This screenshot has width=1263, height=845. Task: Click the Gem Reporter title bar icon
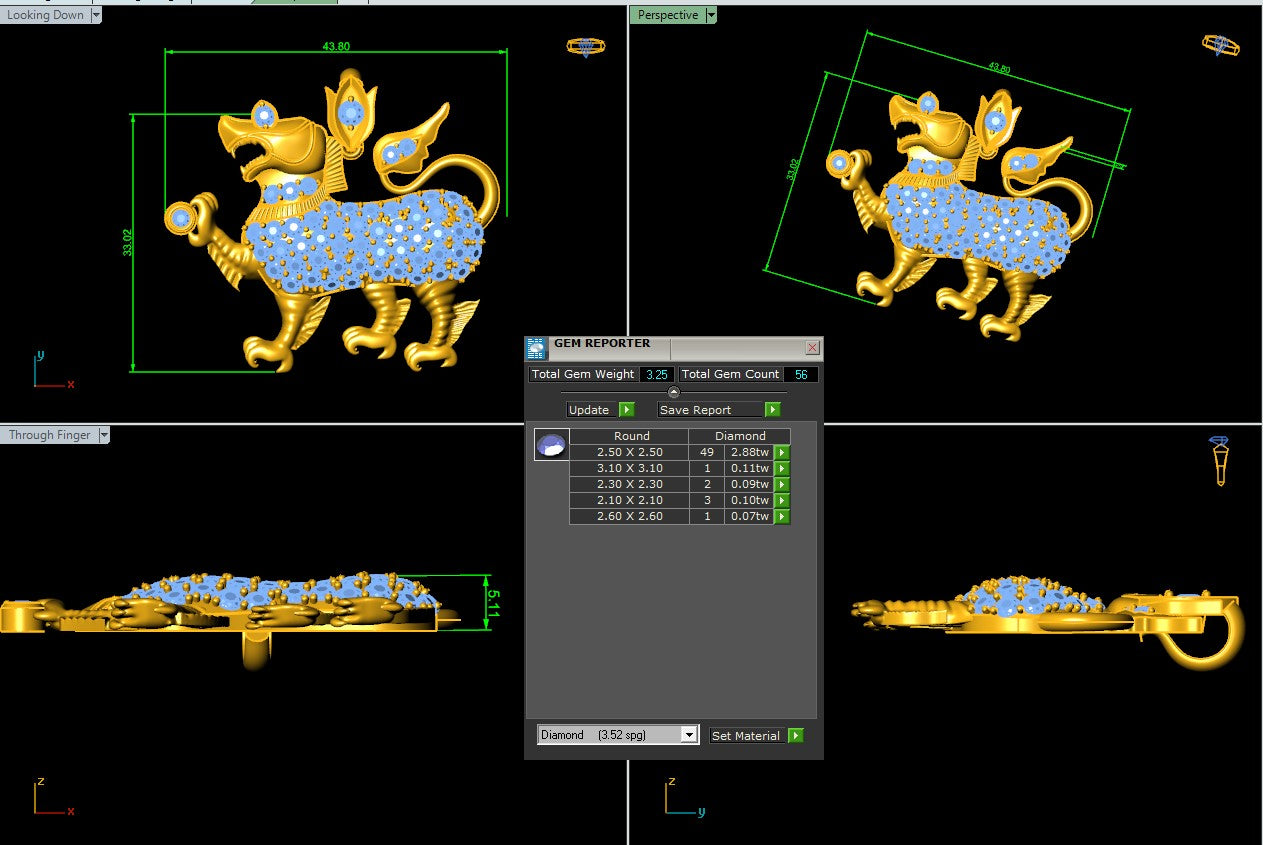pyautogui.click(x=537, y=348)
